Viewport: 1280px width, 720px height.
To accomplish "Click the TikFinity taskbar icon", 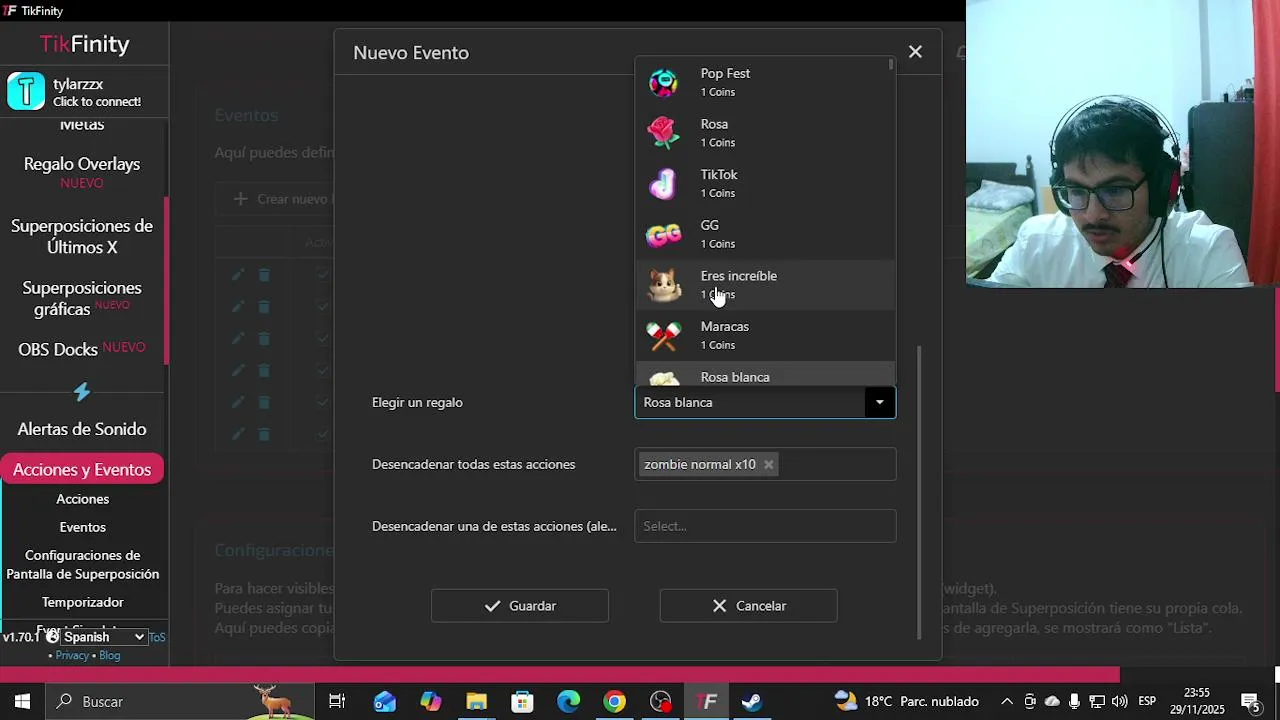I will point(707,702).
